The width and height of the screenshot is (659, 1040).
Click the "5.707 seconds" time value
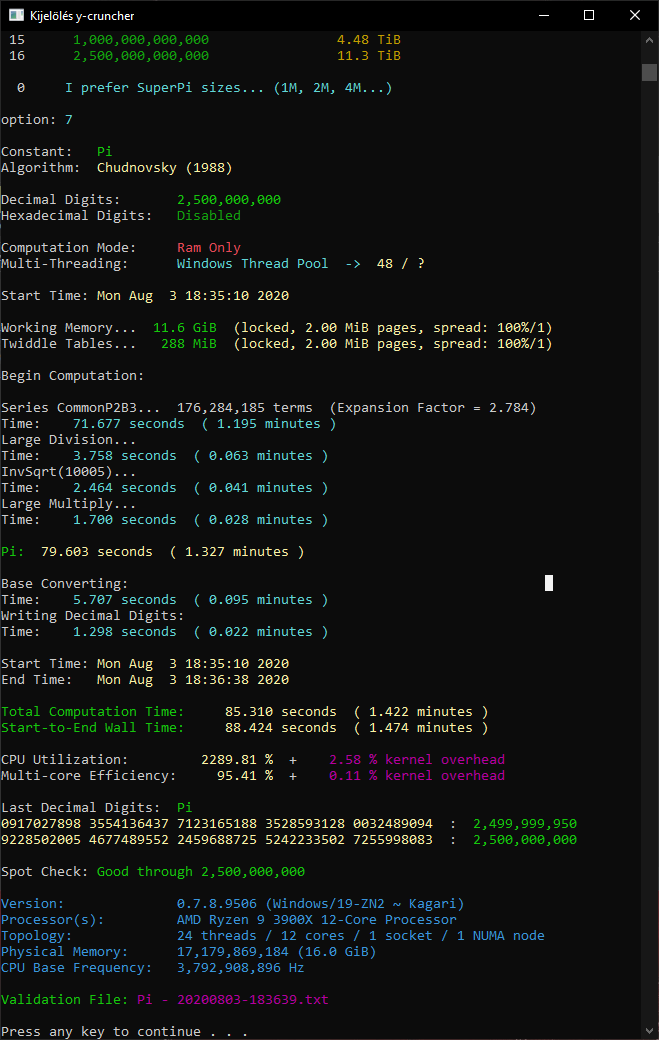[x=125, y=600]
